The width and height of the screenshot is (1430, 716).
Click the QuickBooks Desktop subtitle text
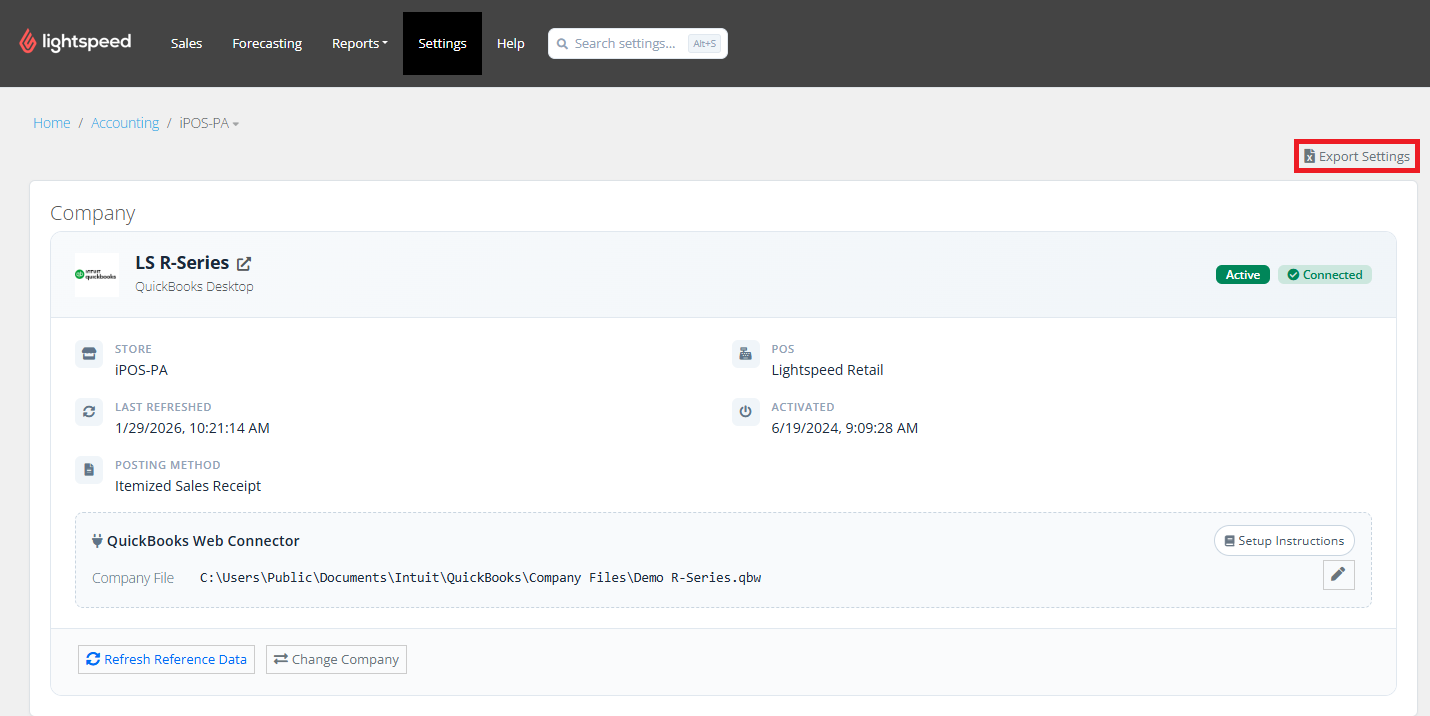click(x=194, y=287)
